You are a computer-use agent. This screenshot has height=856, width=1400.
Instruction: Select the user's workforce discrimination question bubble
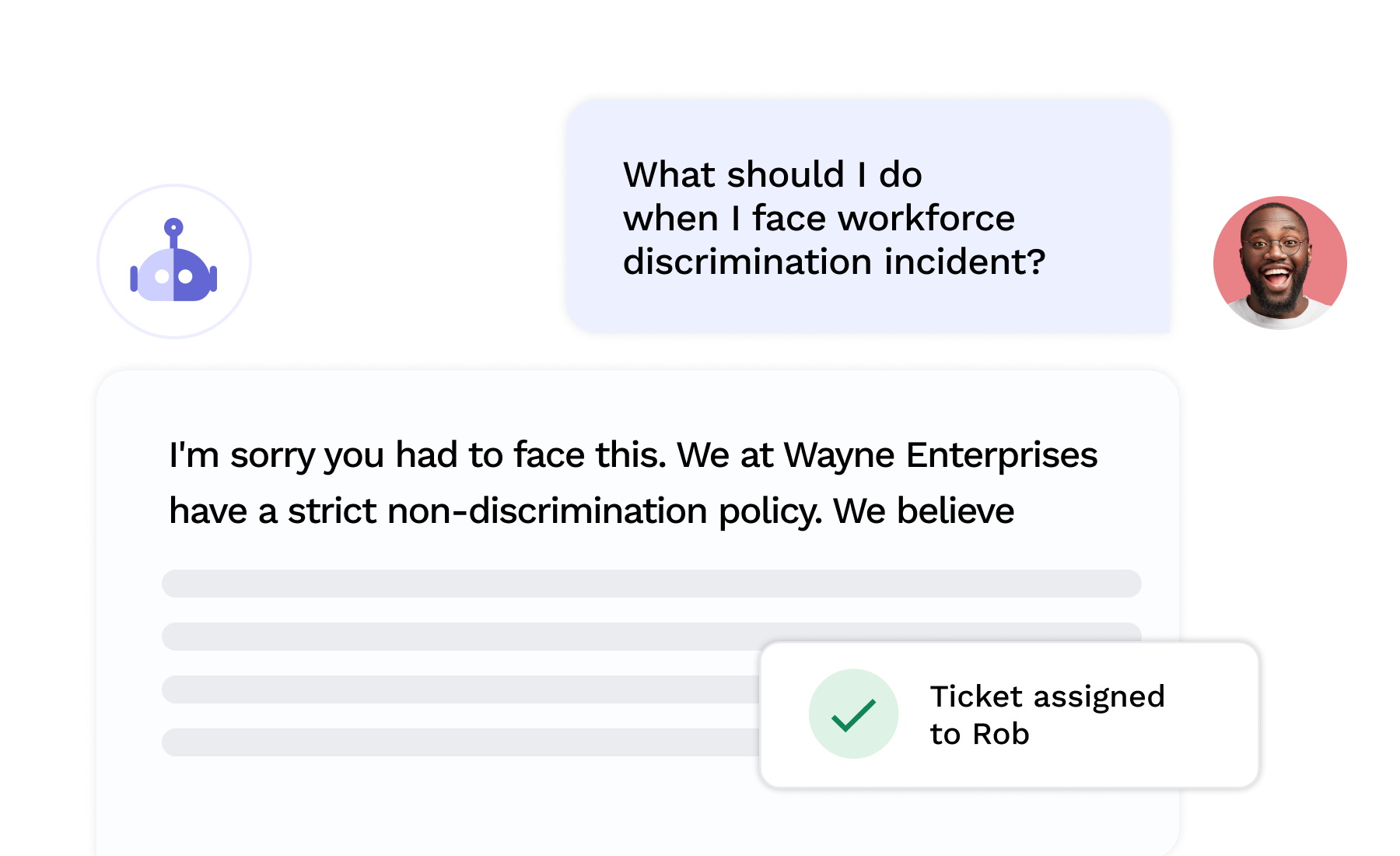(867, 216)
